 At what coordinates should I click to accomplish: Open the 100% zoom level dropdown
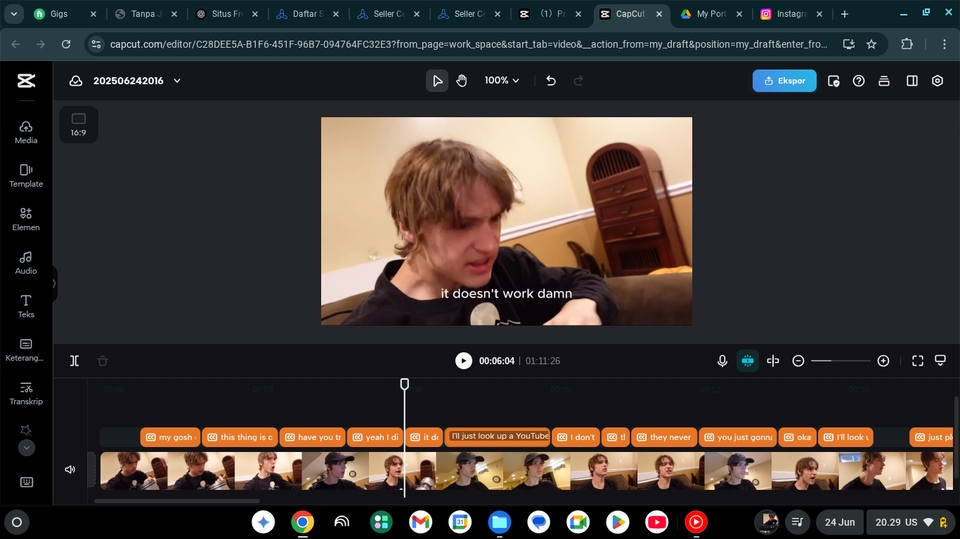pos(501,80)
